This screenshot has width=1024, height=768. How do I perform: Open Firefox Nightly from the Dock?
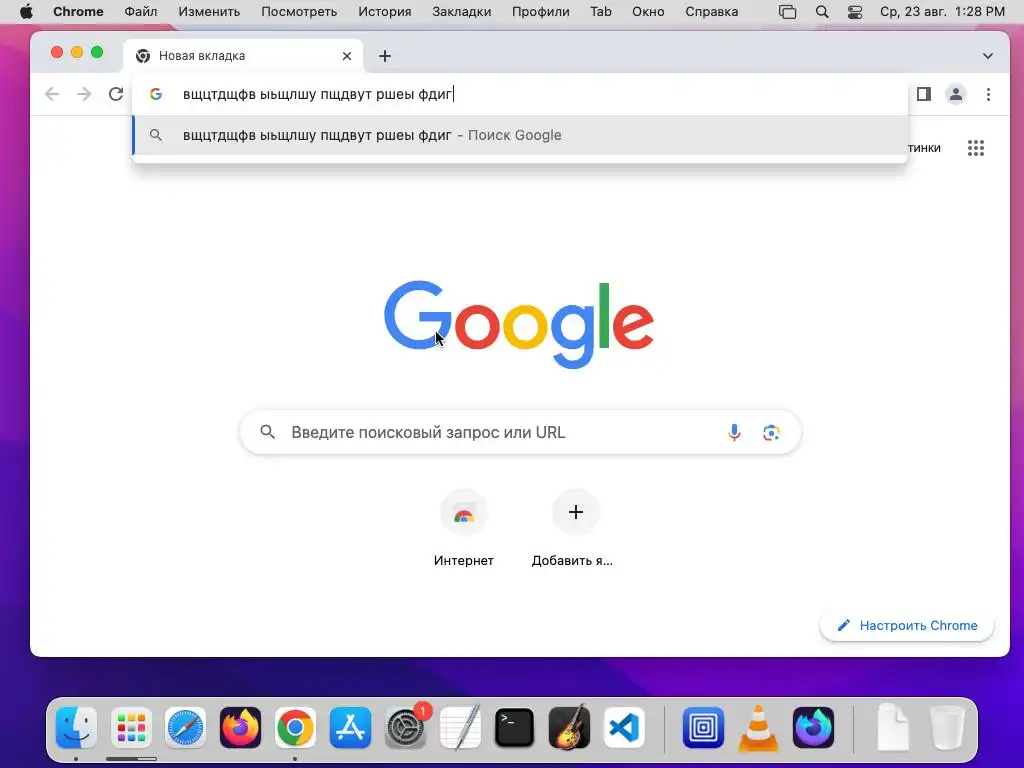pyautogui.click(x=813, y=727)
